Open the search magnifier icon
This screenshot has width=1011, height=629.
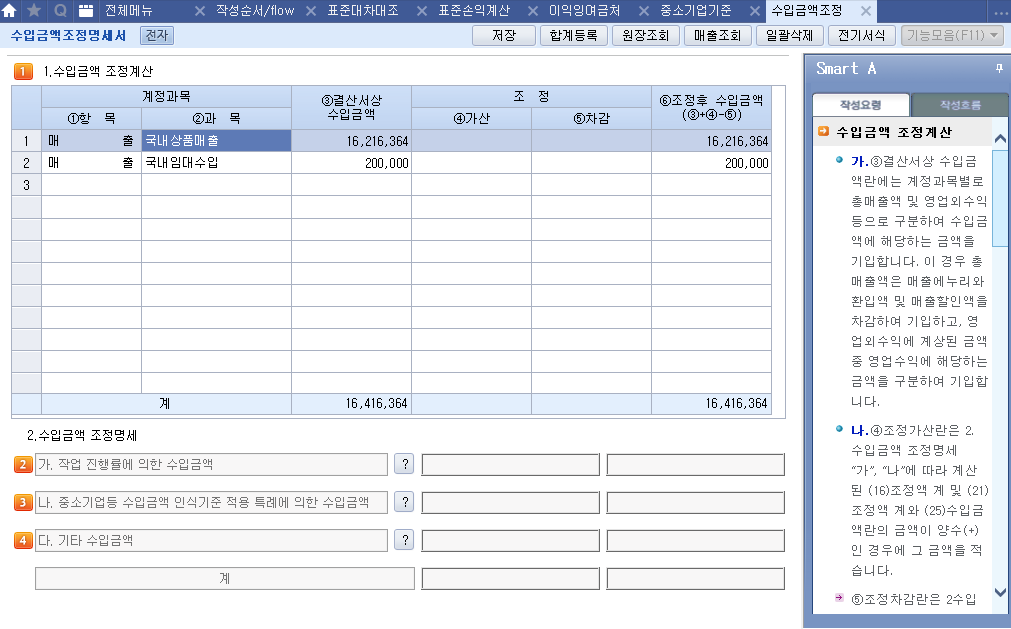(60, 10)
